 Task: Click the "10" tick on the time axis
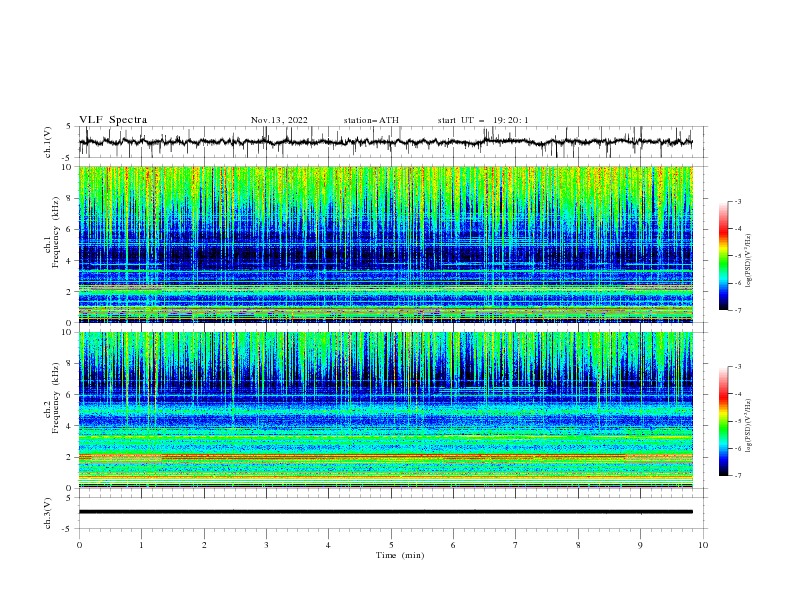[x=703, y=545]
